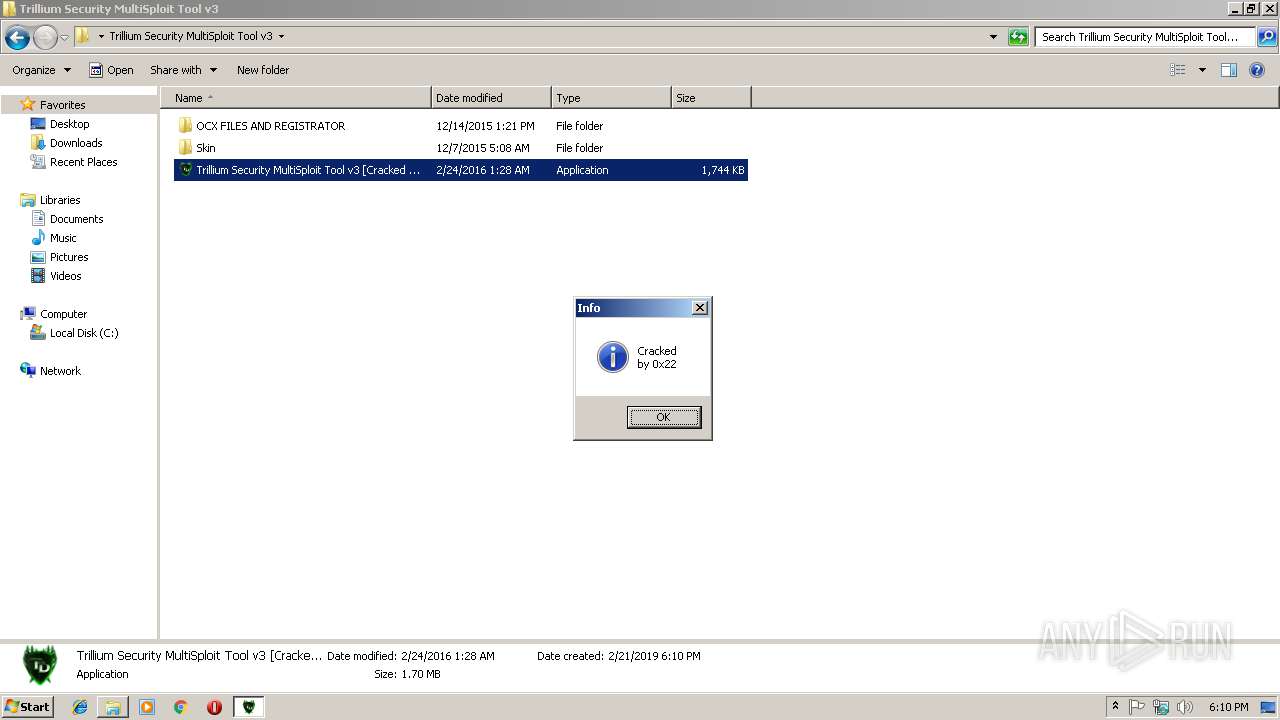Click the network tray icon

1161,707
